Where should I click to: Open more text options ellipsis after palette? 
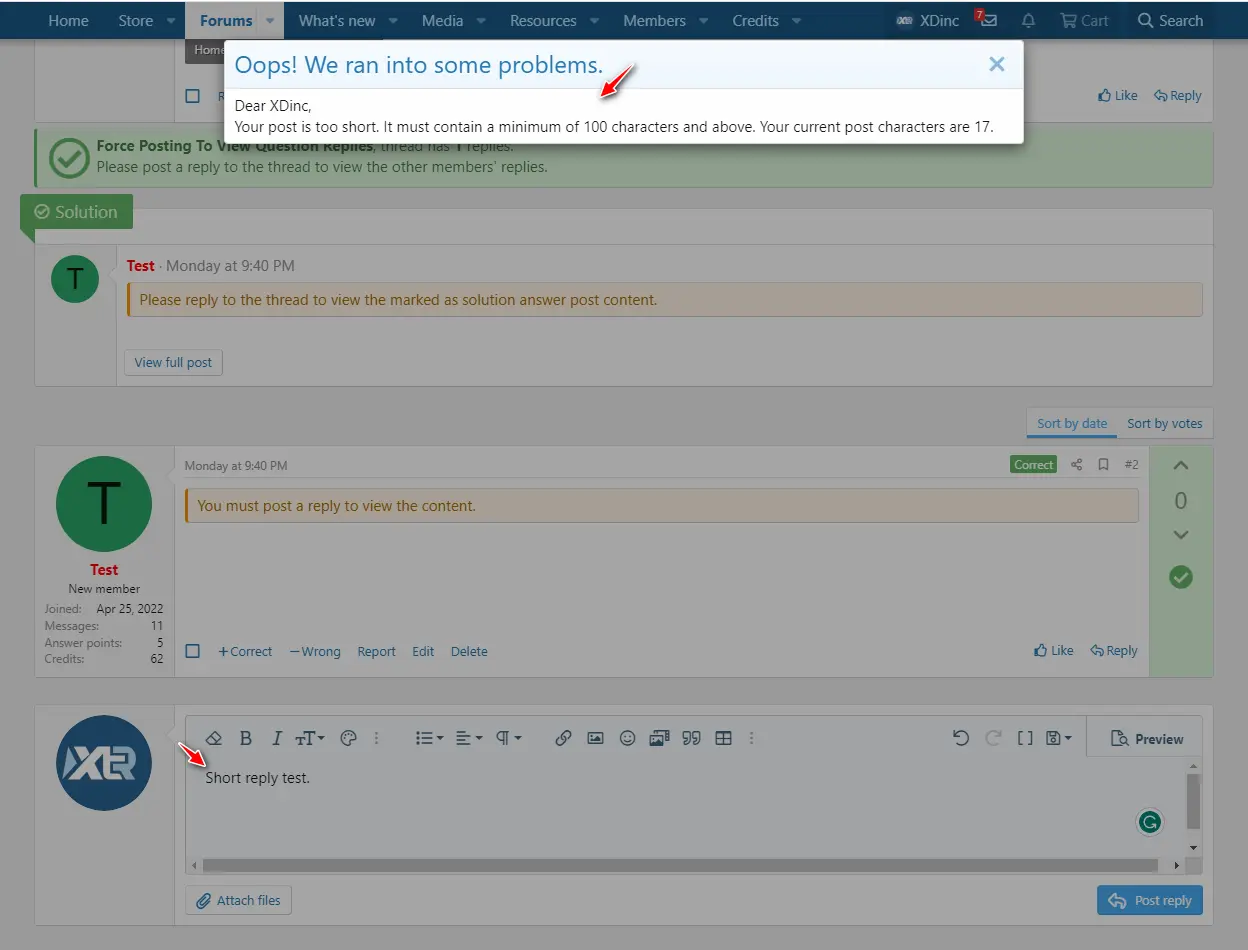377,738
